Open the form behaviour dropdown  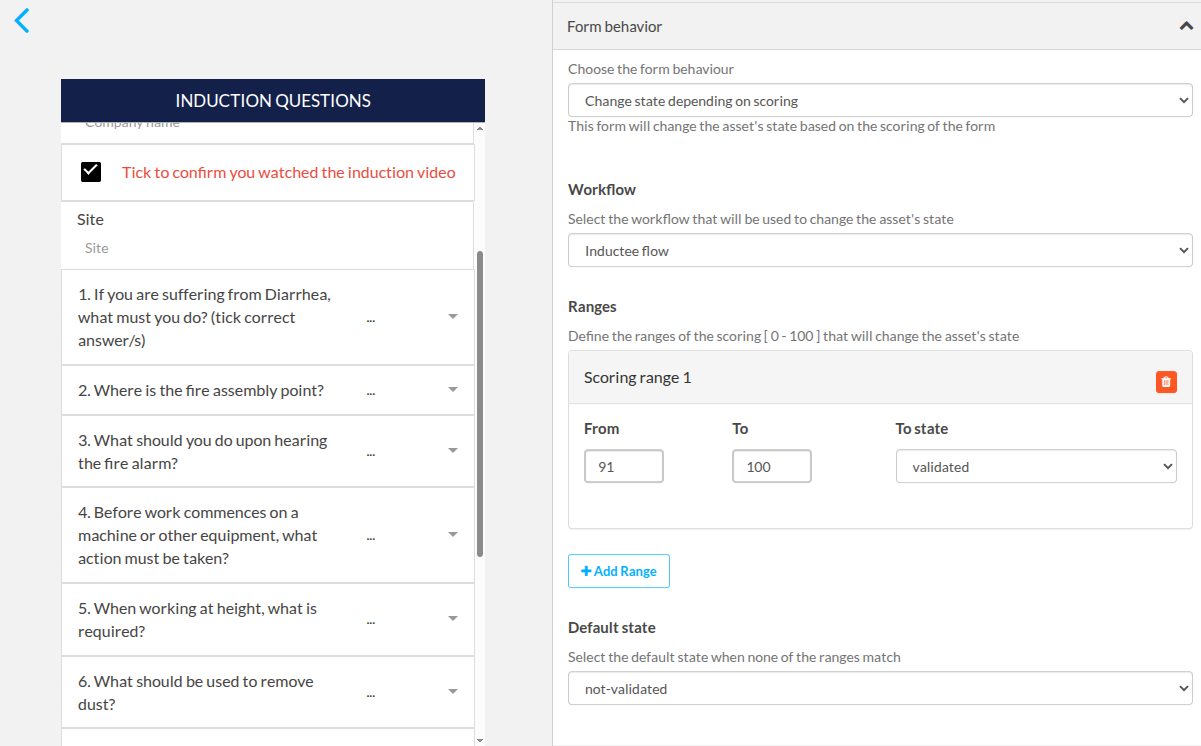click(x=880, y=101)
